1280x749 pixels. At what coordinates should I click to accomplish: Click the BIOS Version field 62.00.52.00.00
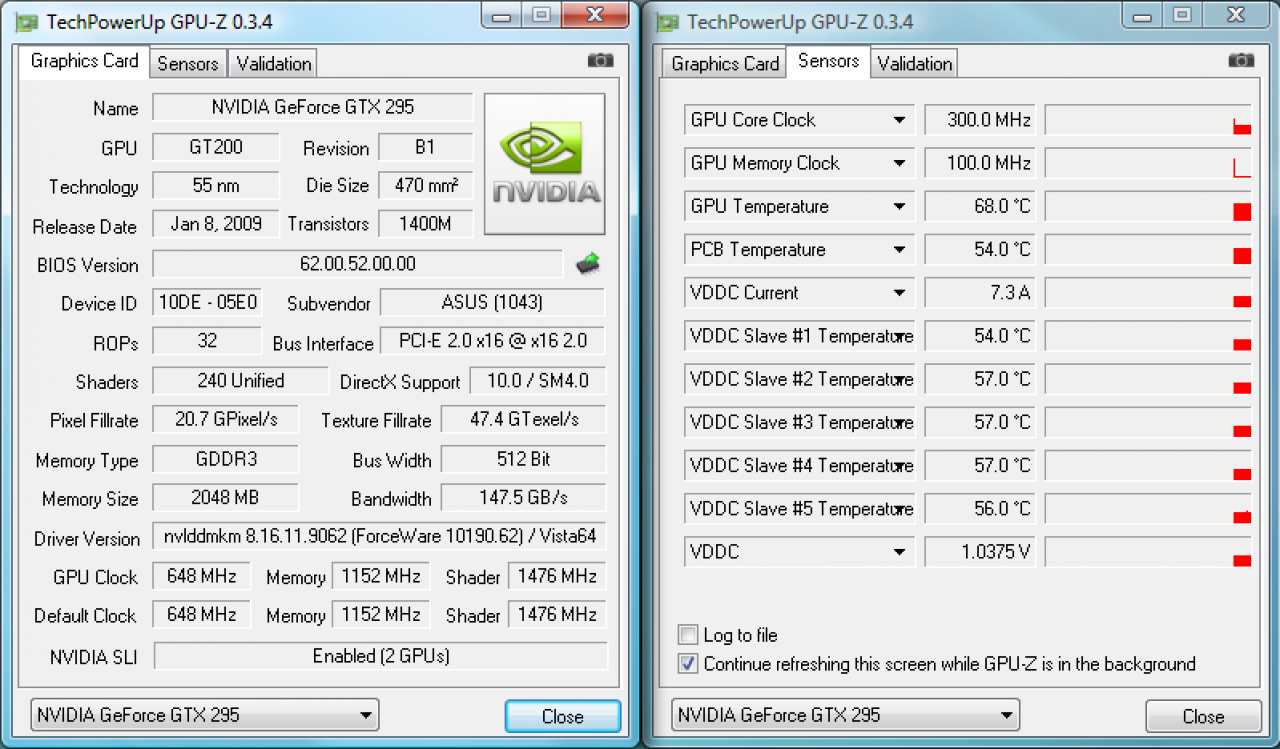[x=358, y=264]
